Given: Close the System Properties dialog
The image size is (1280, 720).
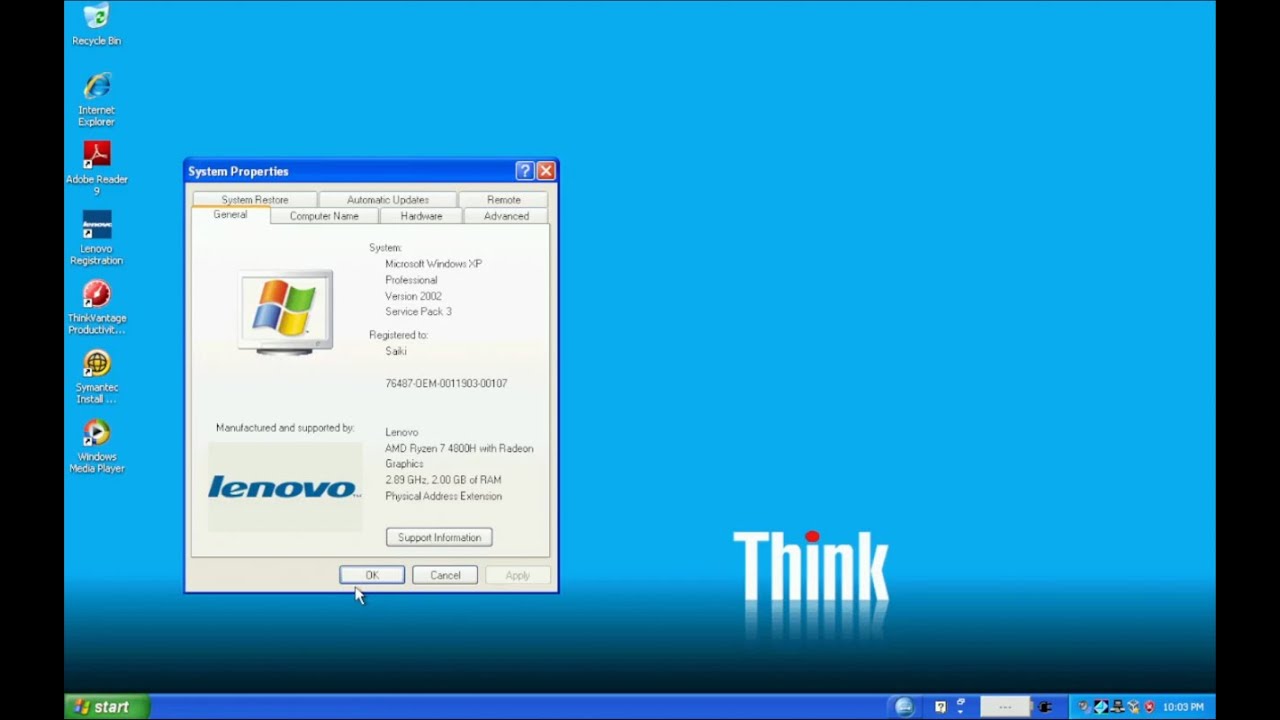Looking at the screenshot, I should click(x=546, y=171).
